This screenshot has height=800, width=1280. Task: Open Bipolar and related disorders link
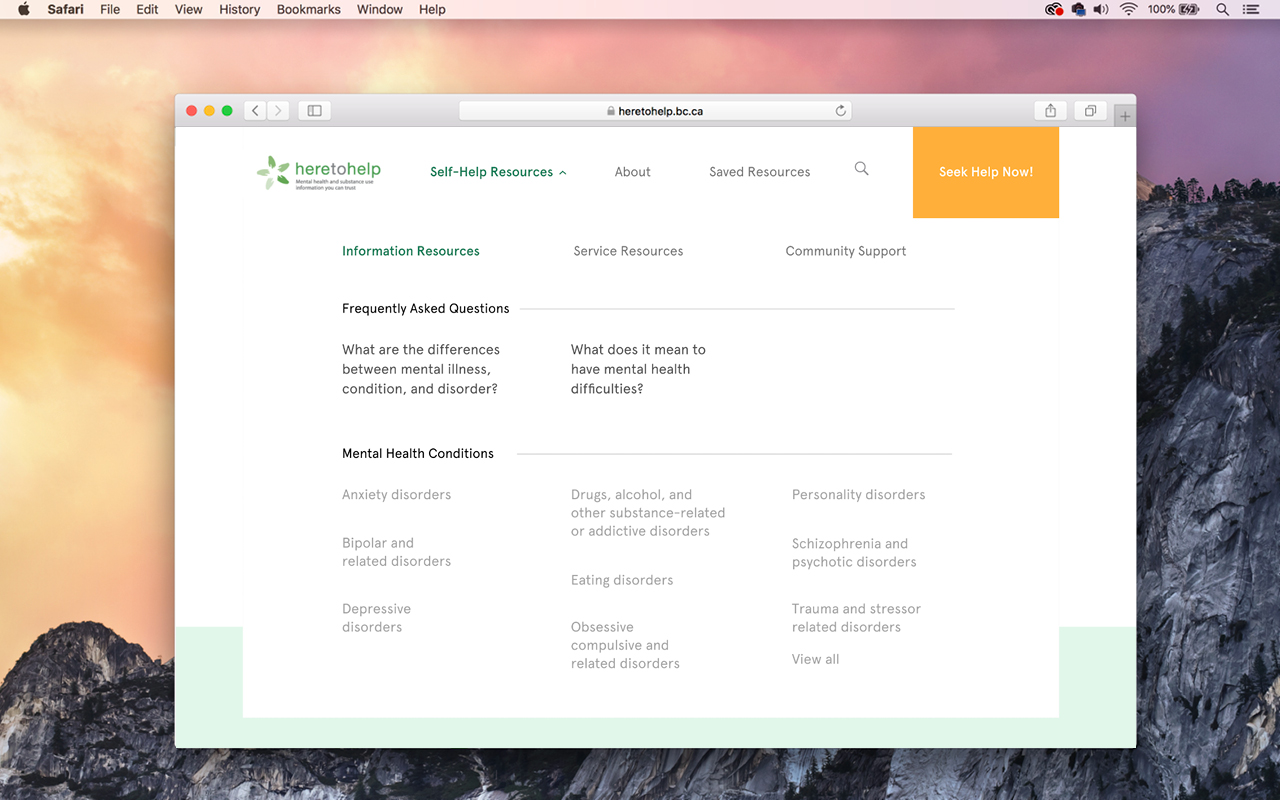(396, 552)
